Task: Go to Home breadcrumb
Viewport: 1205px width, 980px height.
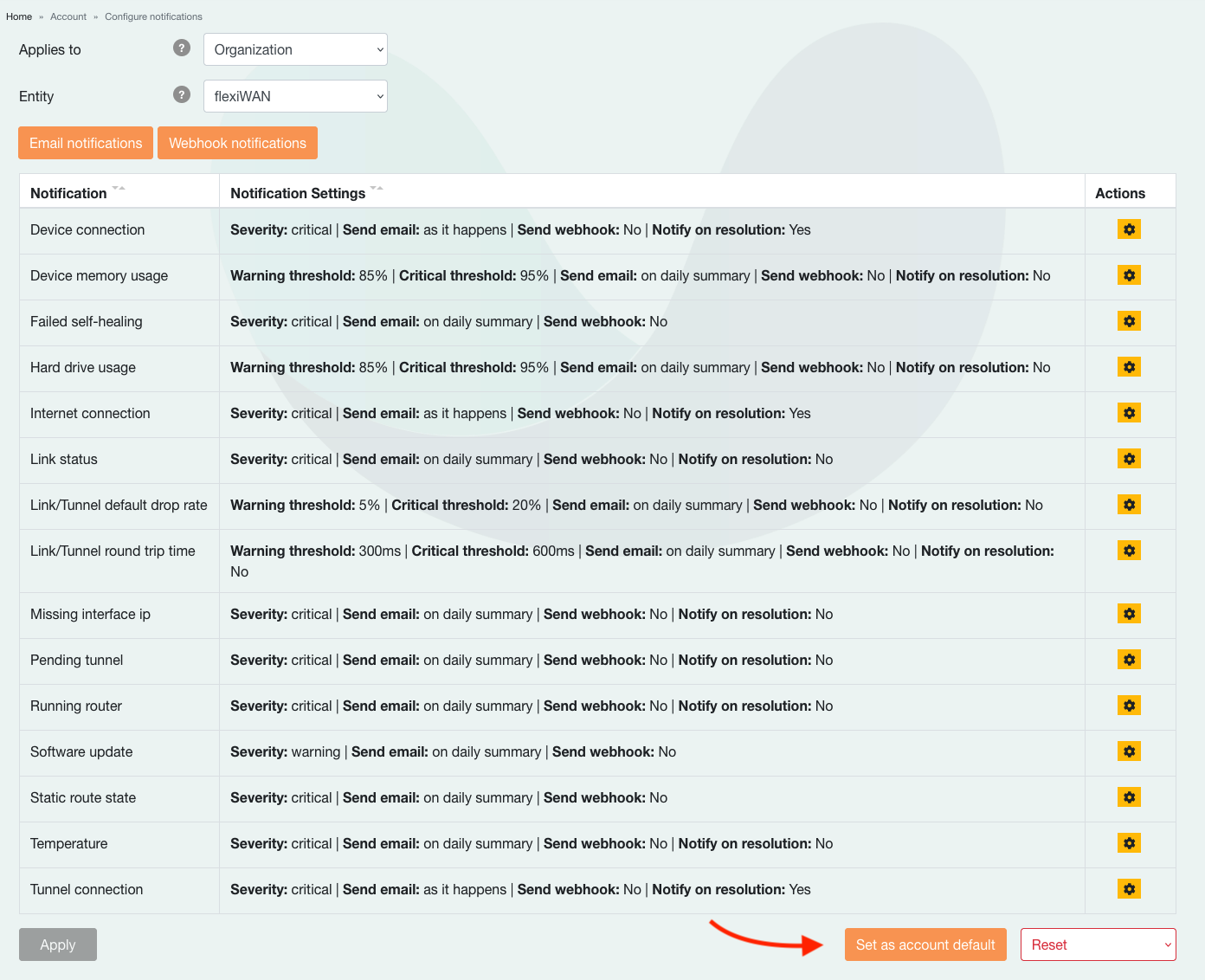Action: [x=19, y=16]
